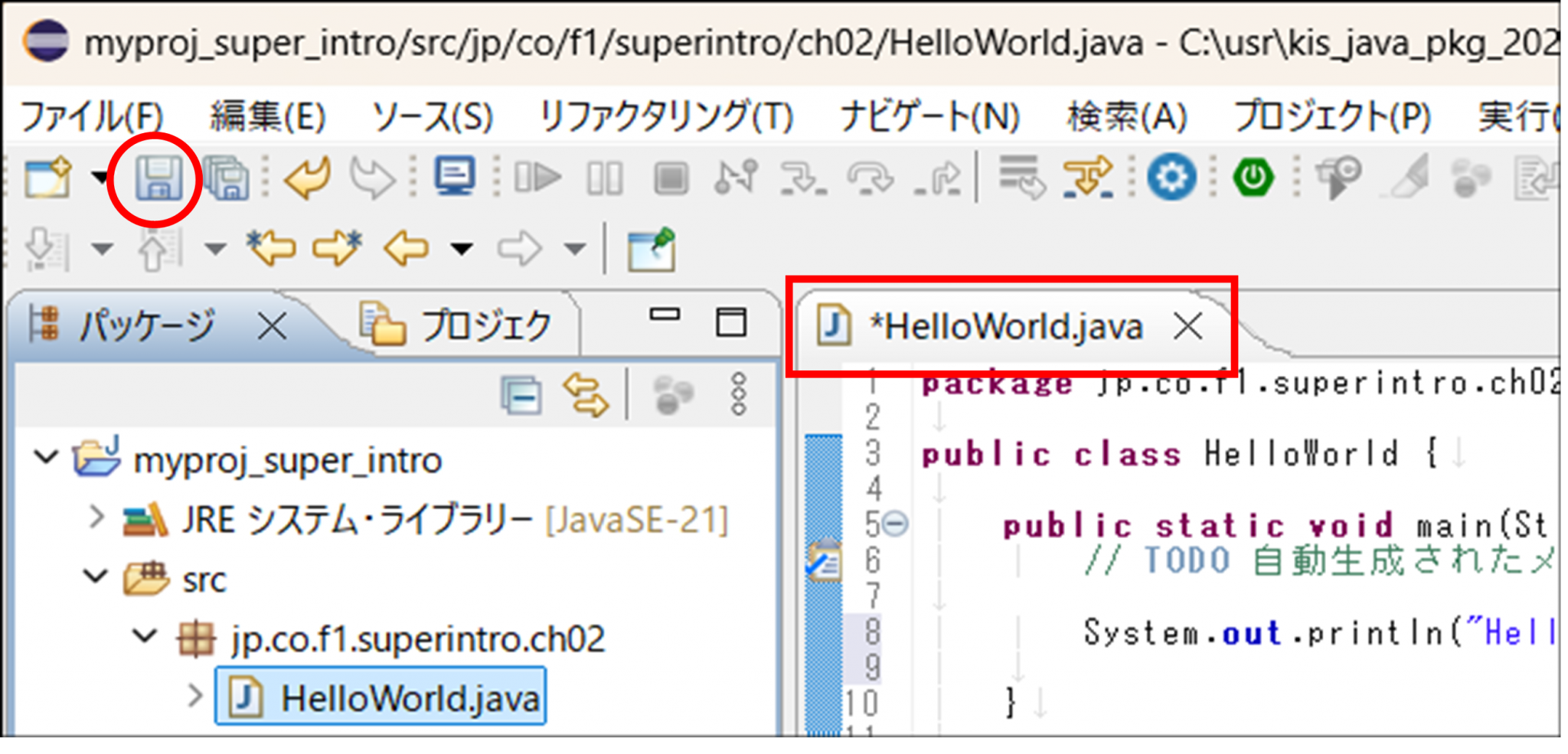Open the ファイル(F) menu

pyautogui.click(x=91, y=117)
